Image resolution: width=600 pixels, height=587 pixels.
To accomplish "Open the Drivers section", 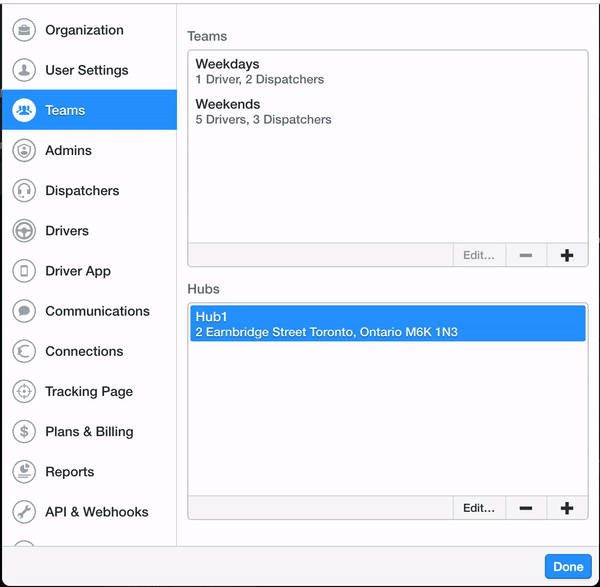I will [90, 231].
